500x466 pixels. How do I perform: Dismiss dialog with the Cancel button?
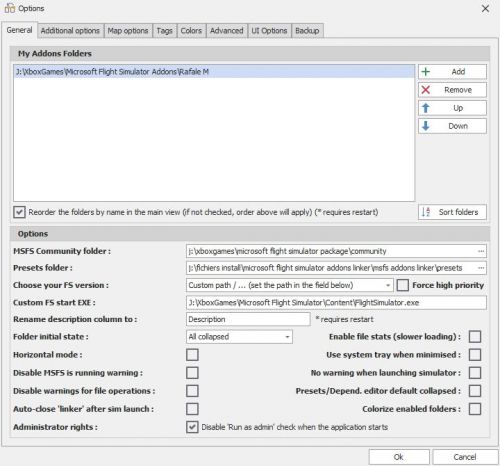coord(465,457)
